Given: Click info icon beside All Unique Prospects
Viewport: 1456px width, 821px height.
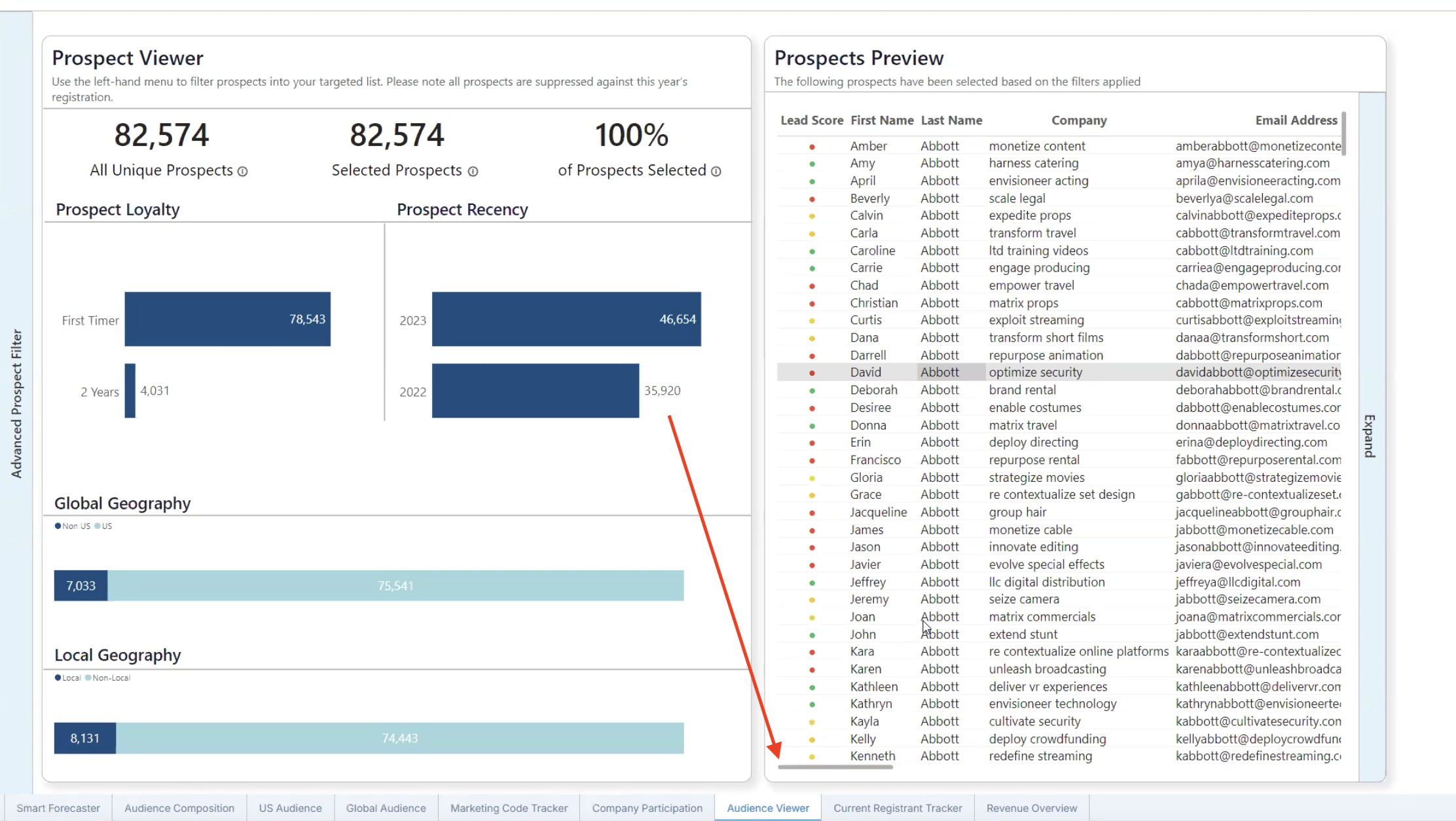Looking at the screenshot, I should pyautogui.click(x=242, y=172).
